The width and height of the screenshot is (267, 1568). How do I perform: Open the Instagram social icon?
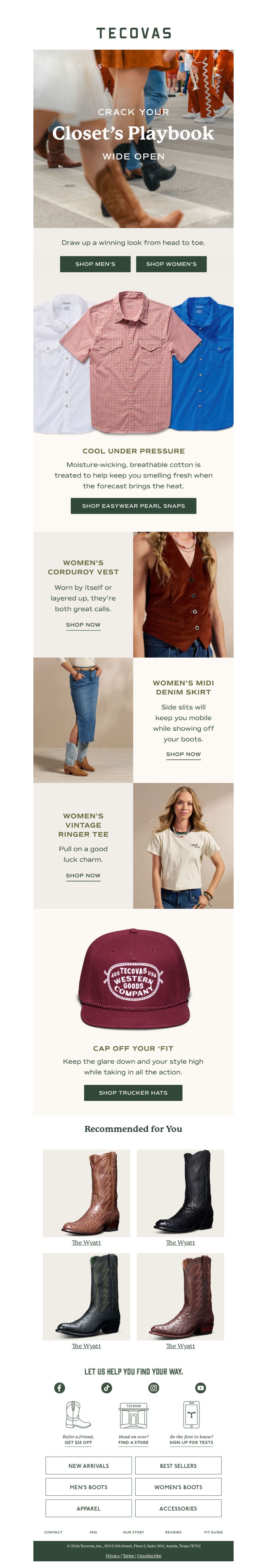coord(154,1388)
